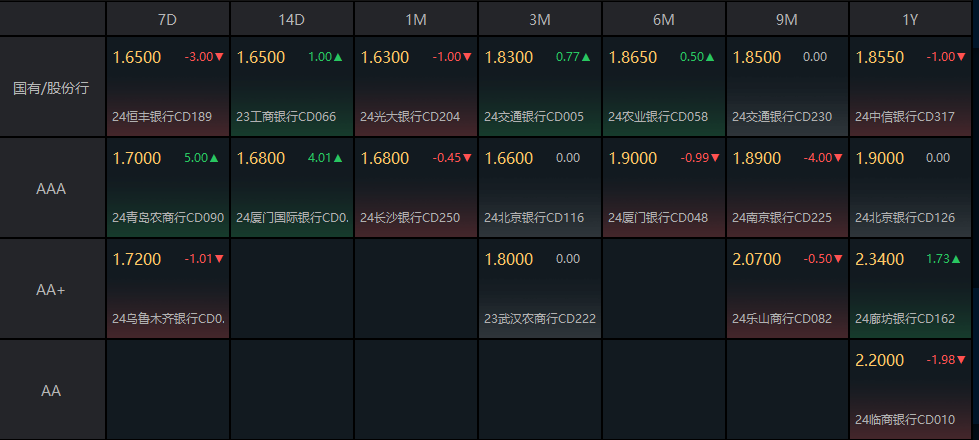
Task: Choose the 9M column header
Action: pos(787,19)
